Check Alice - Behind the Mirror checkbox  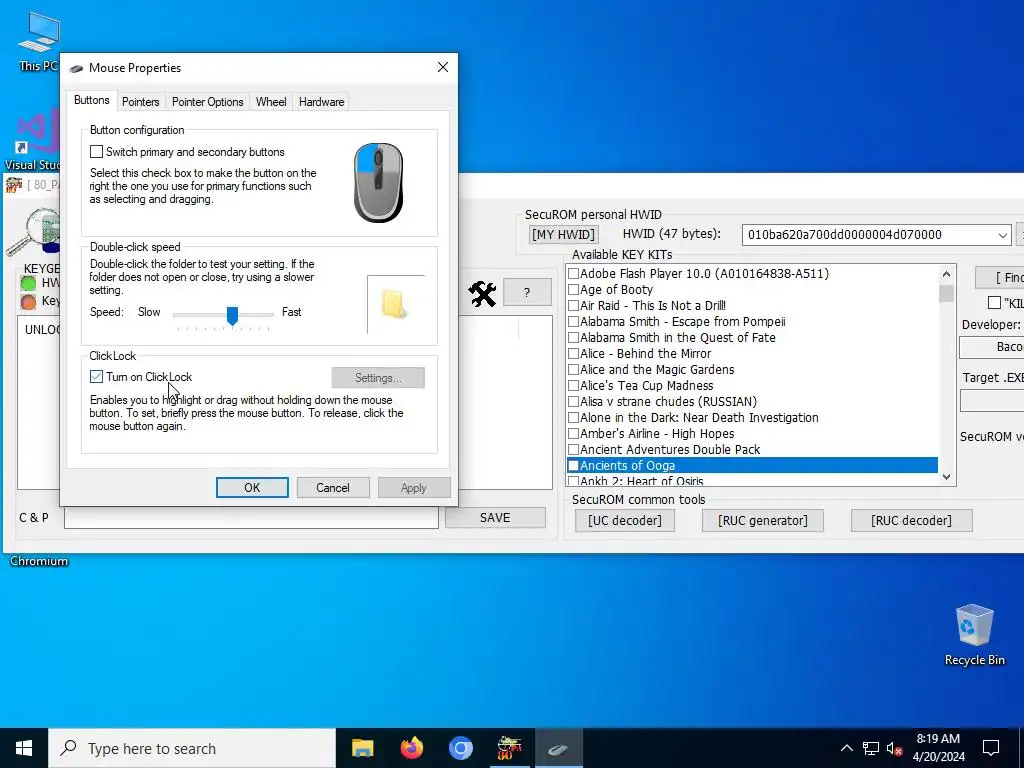[x=573, y=353]
